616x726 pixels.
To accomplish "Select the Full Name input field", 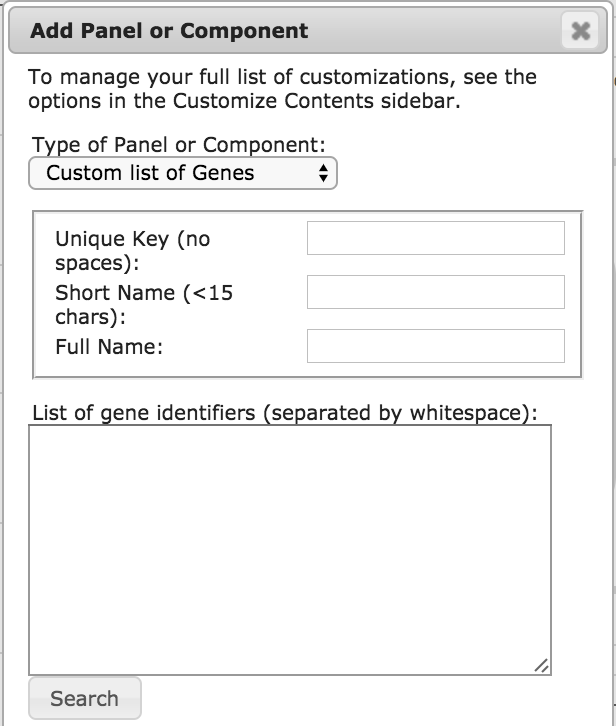I will [x=435, y=346].
